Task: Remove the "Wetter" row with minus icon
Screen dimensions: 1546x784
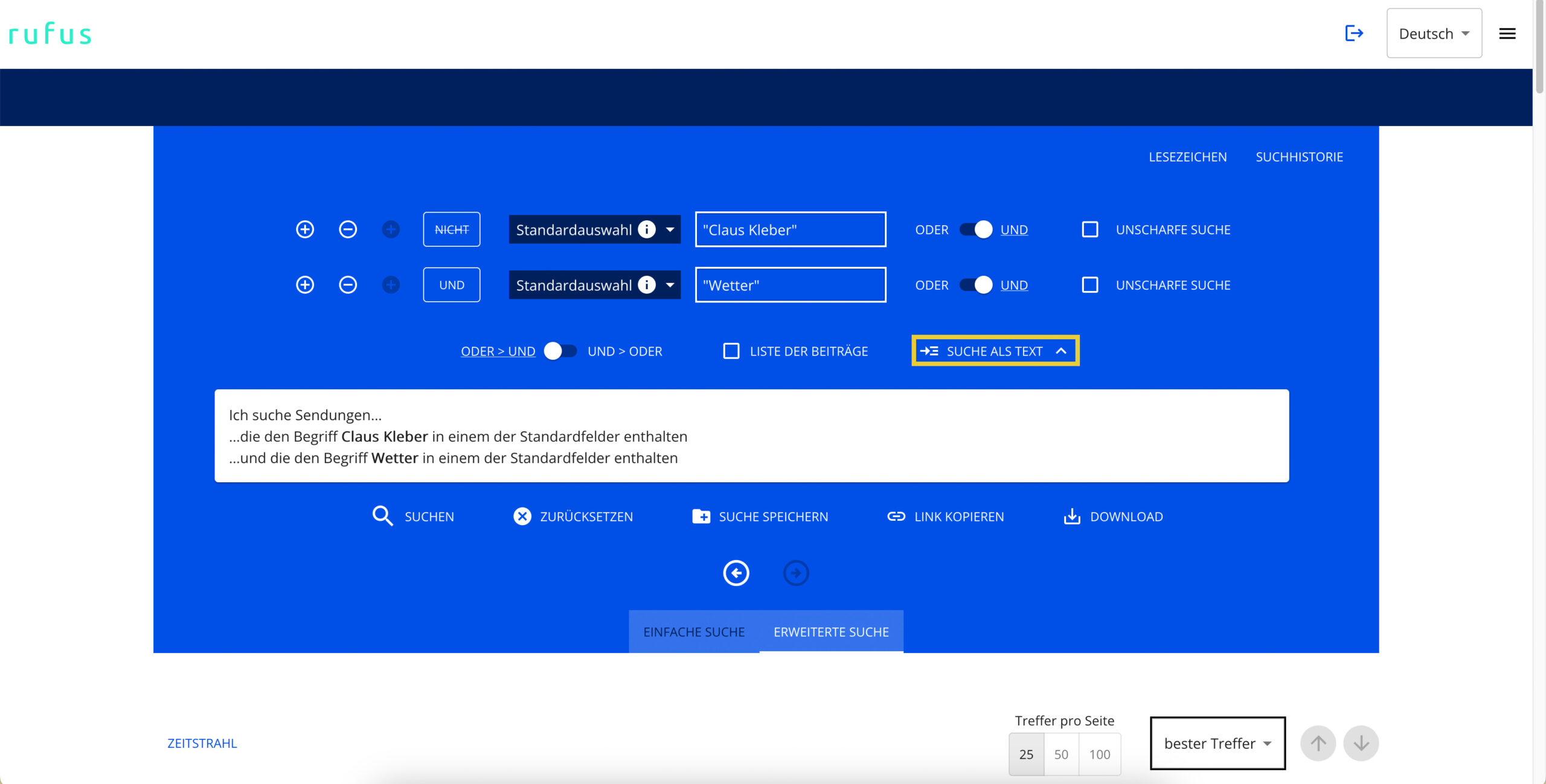Action: [348, 285]
